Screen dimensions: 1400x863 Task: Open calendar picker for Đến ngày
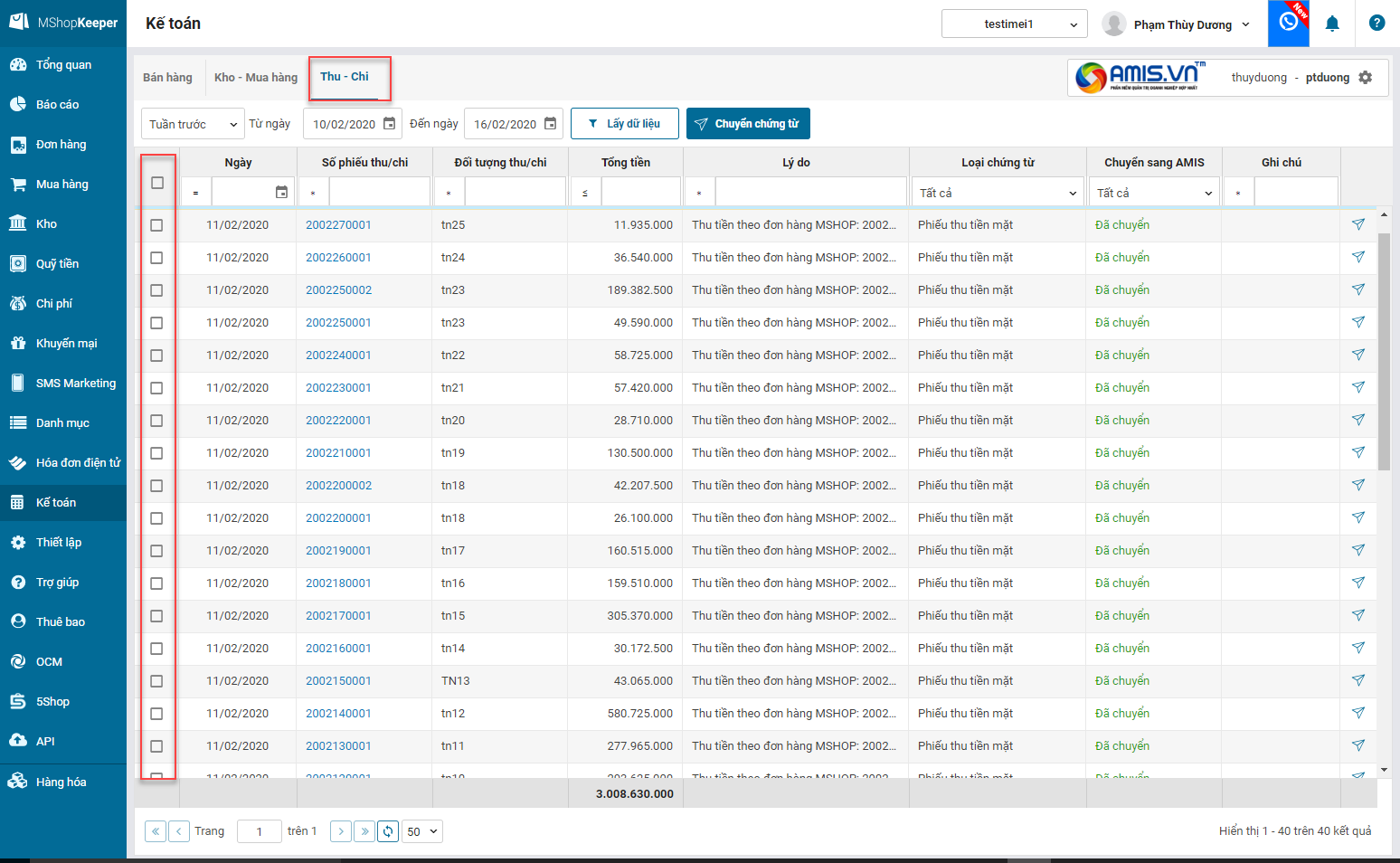tap(550, 124)
